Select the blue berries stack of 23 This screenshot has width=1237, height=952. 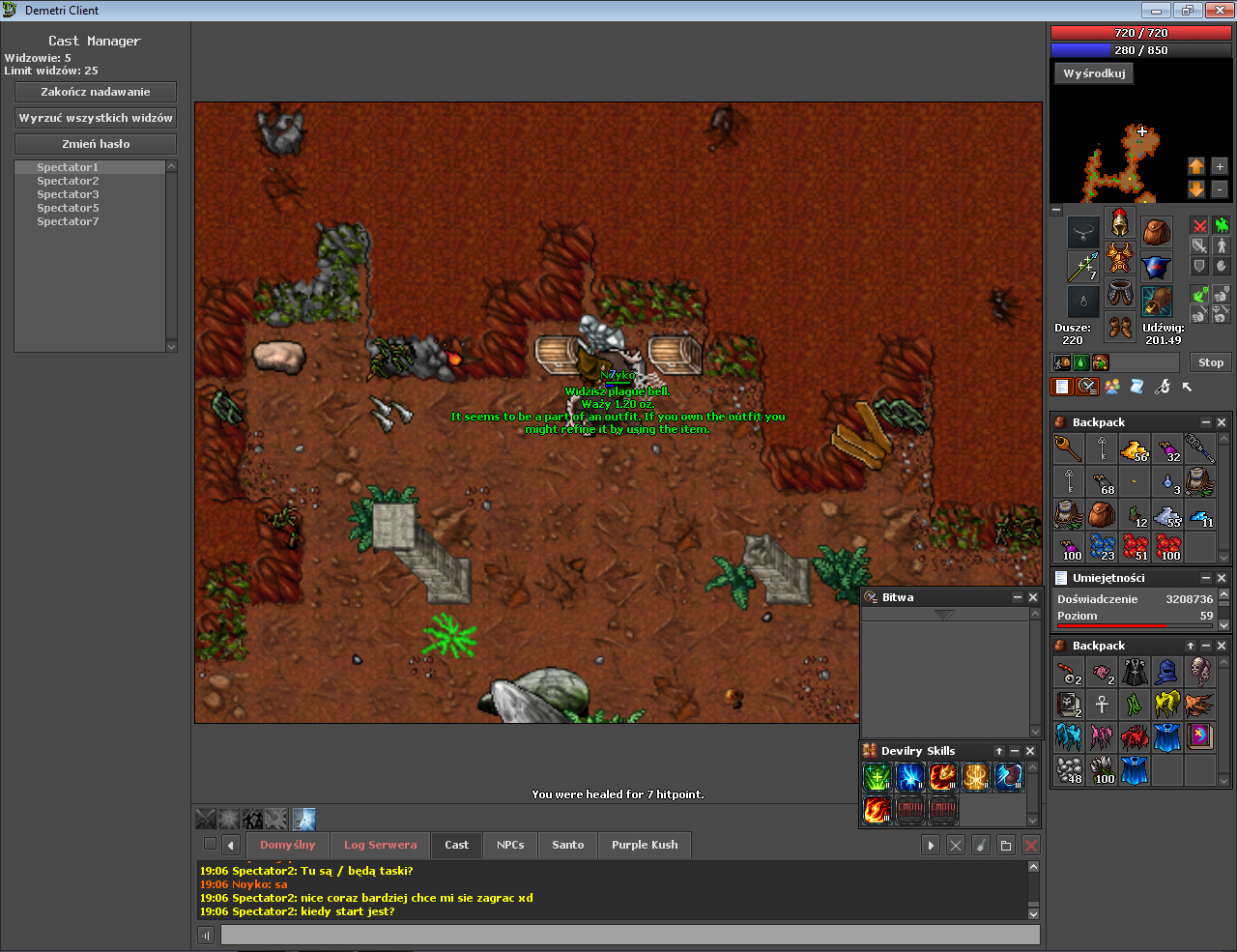[x=1102, y=547]
